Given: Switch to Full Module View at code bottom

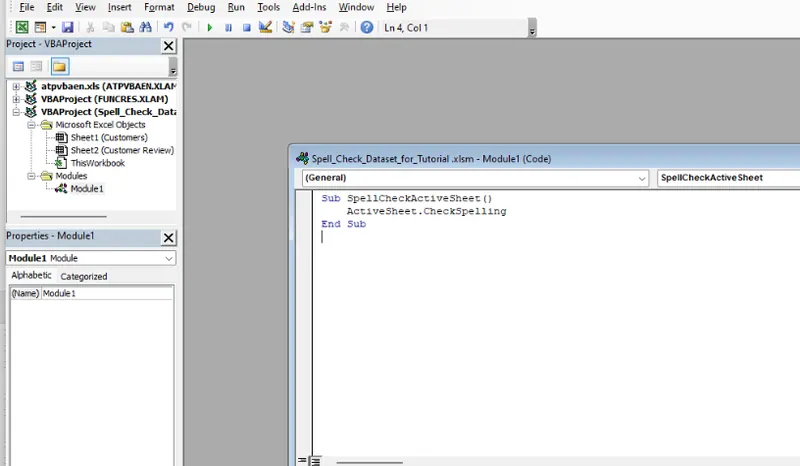Looking at the screenshot, I should 314,460.
